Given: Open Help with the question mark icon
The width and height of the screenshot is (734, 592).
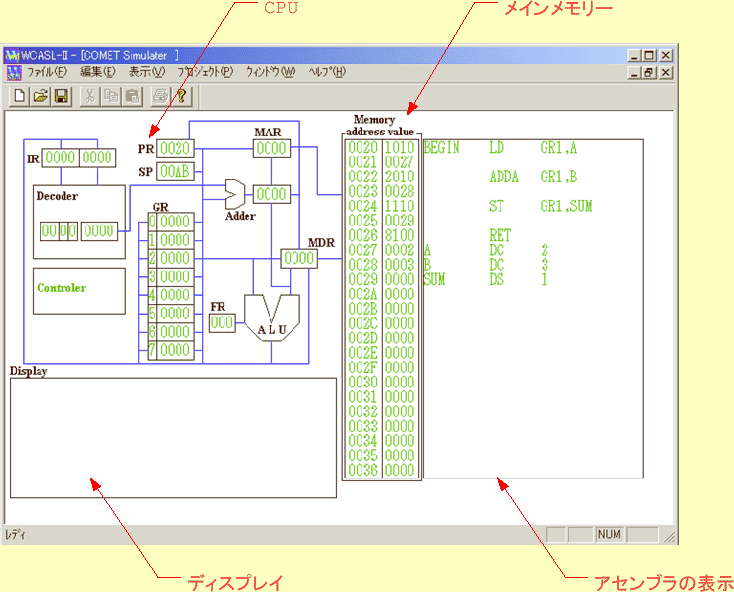Looking at the screenshot, I should 181,96.
